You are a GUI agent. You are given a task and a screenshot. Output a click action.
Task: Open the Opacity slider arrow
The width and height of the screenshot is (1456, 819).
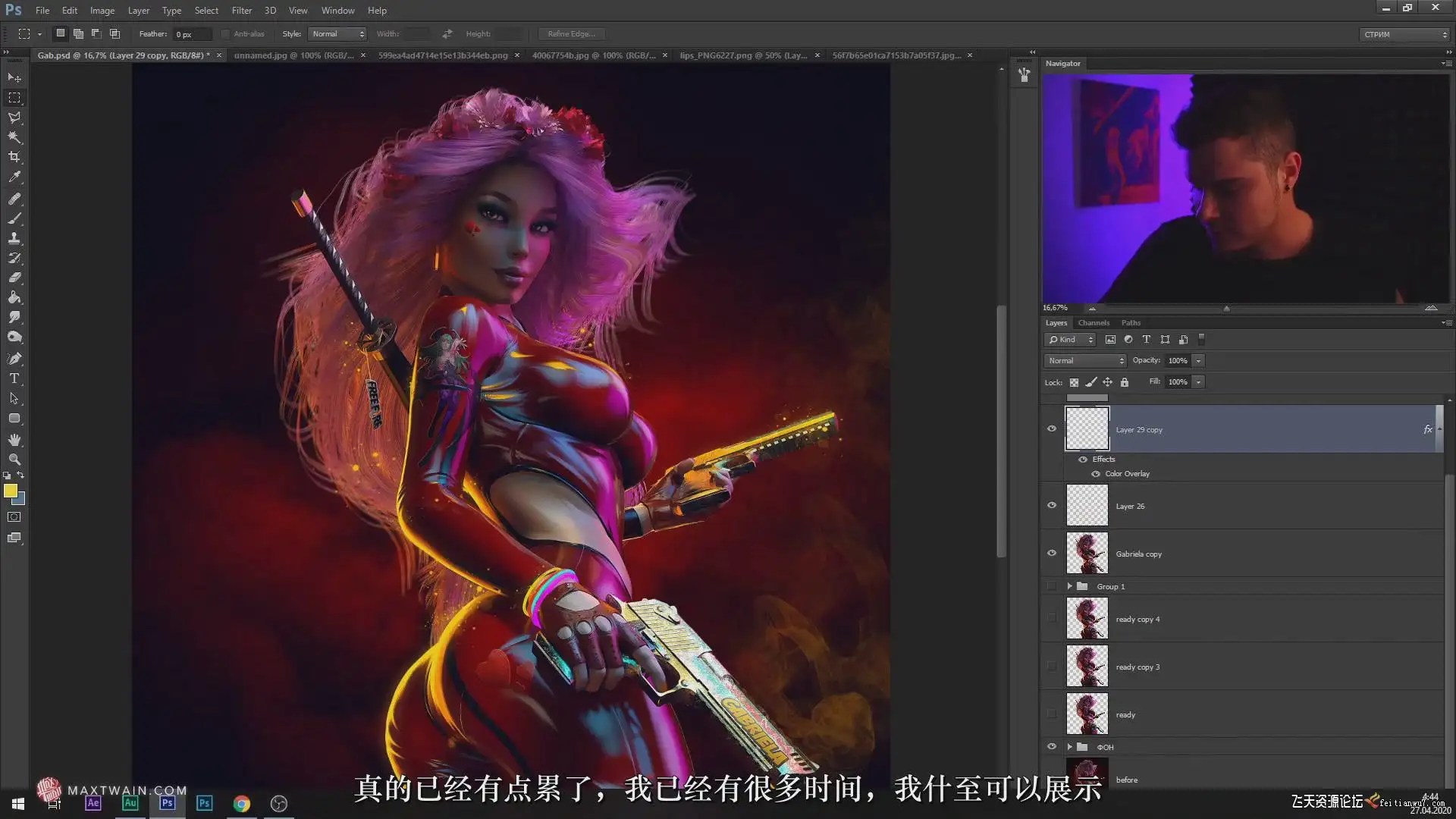click(1199, 361)
